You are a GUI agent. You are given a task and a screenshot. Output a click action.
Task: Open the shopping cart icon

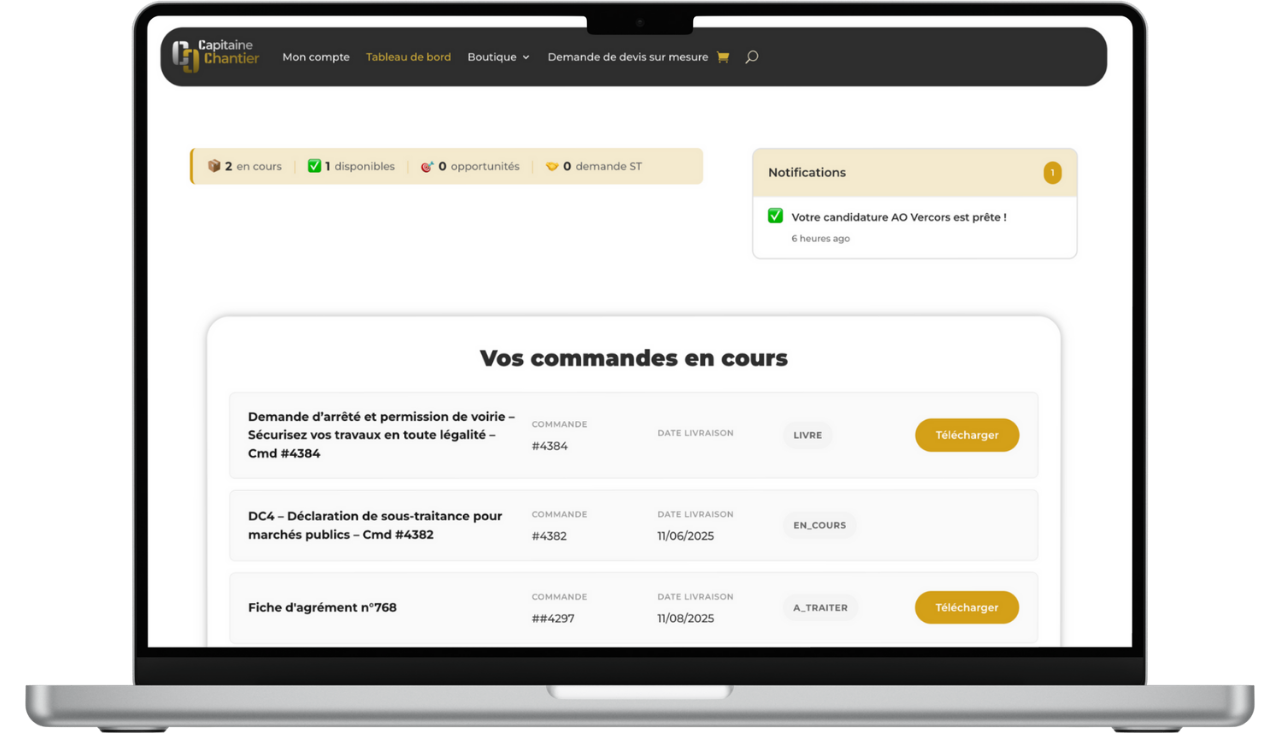[x=723, y=57]
